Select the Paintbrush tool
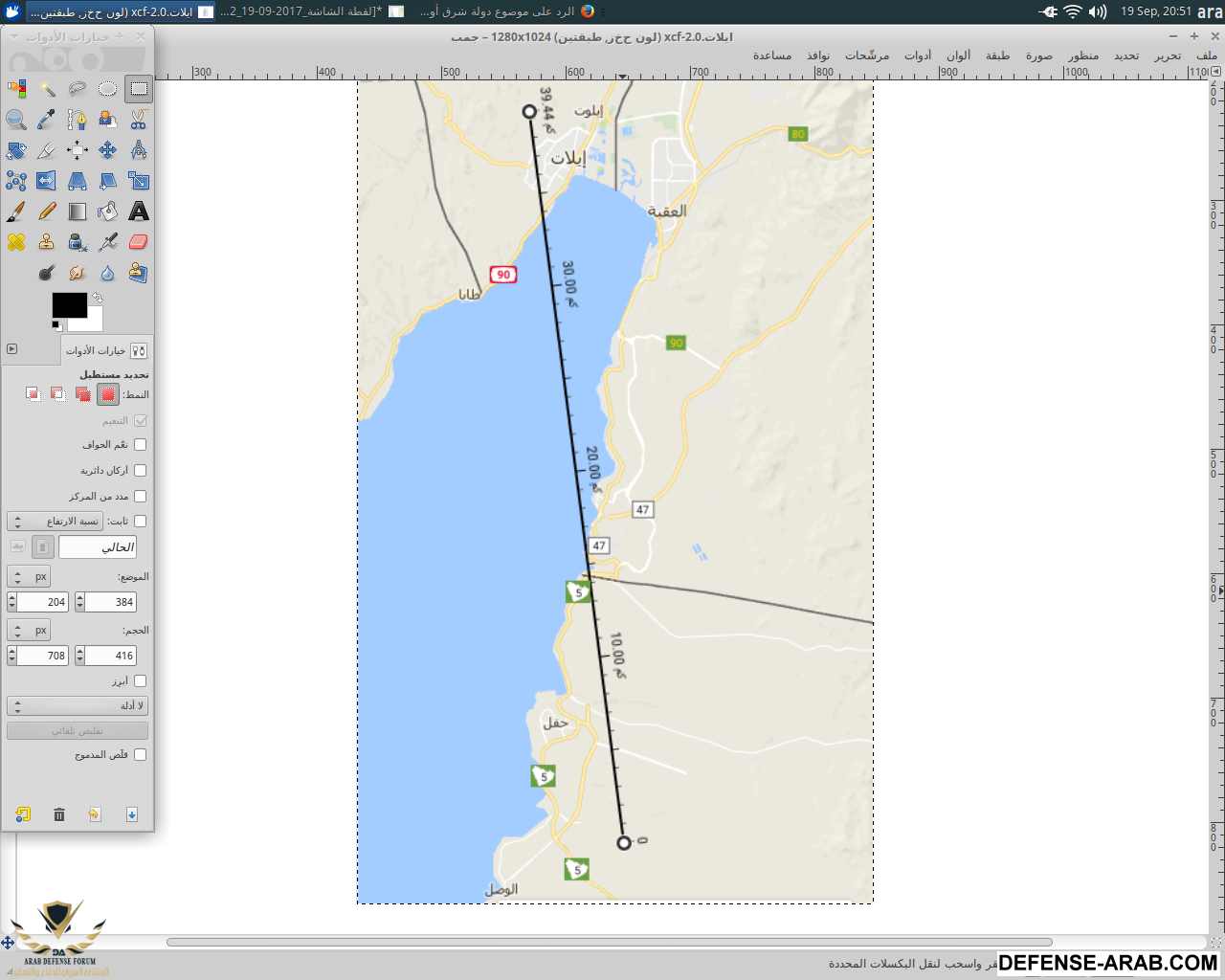The width and height of the screenshot is (1225, 980). pyautogui.click(x=16, y=212)
